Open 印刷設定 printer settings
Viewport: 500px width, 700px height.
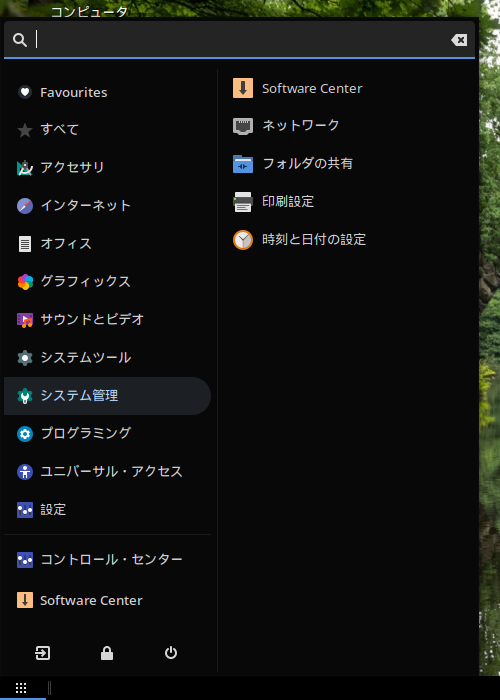(x=273, y=202)
